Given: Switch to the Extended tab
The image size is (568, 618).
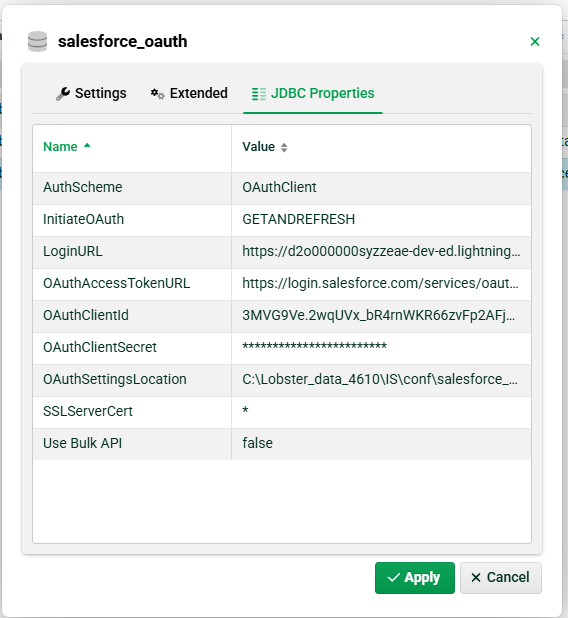Looking at the screenshot, I should tap(189, 93).
